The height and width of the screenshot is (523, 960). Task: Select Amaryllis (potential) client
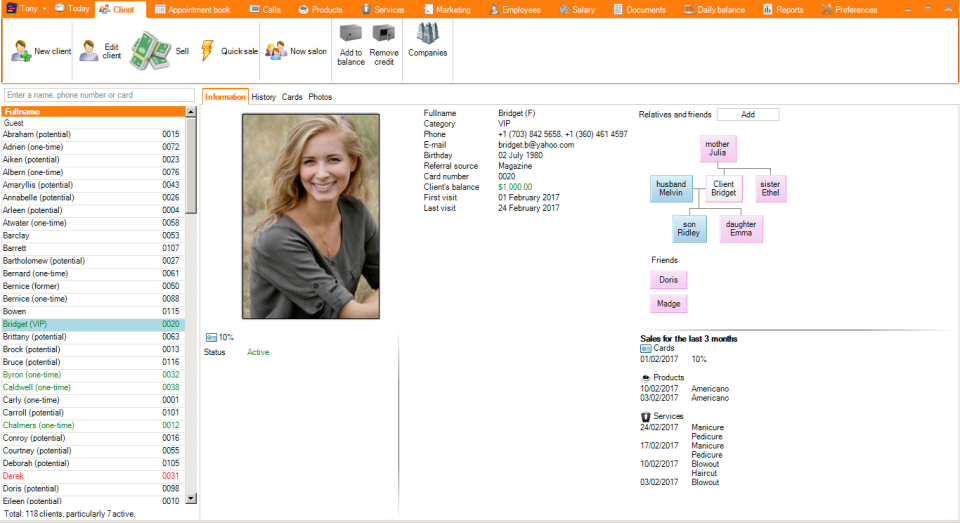click(93, 185)
